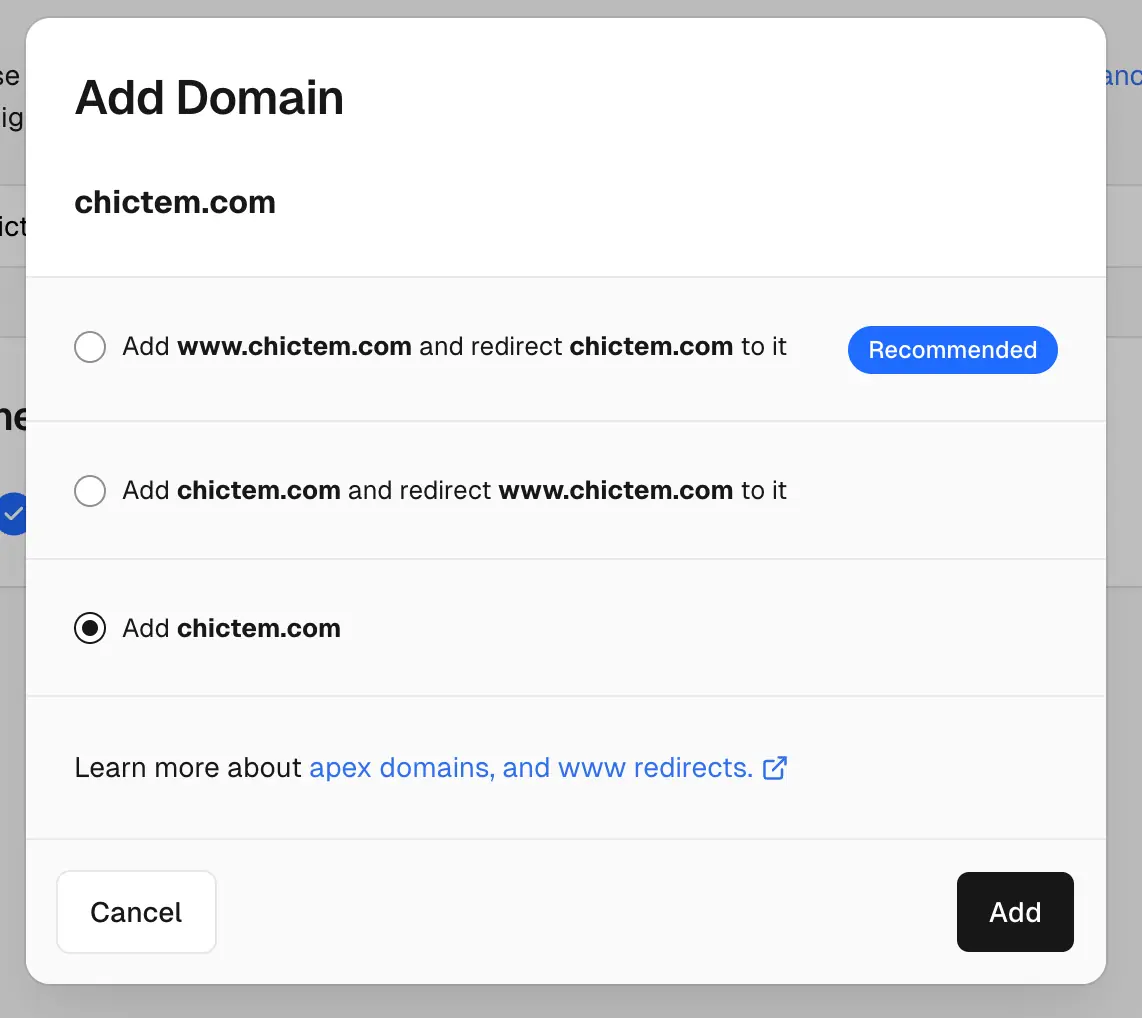1142x1018 pixels.
Task: Click the words 'to it' in the recommended option
Action: pos(764,347)
